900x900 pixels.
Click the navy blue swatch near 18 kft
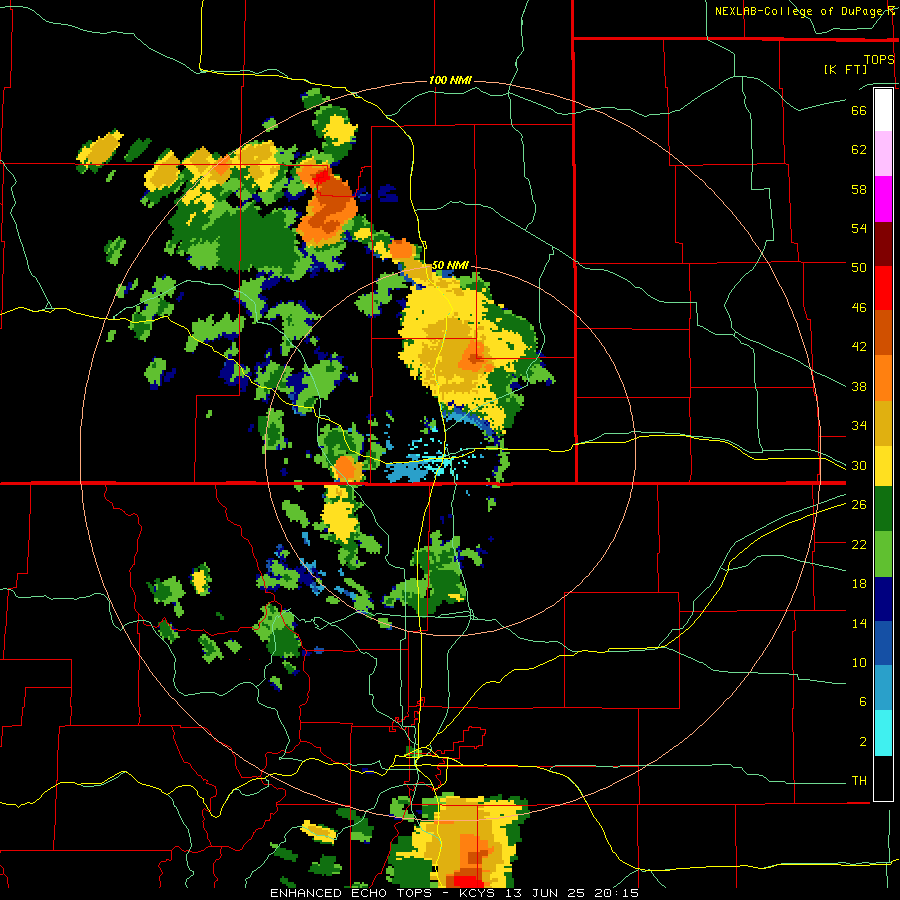pos(883,599)
